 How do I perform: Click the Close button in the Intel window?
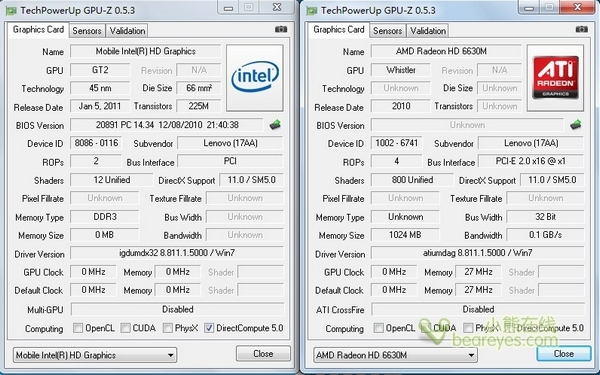click(x=263, y=354)
